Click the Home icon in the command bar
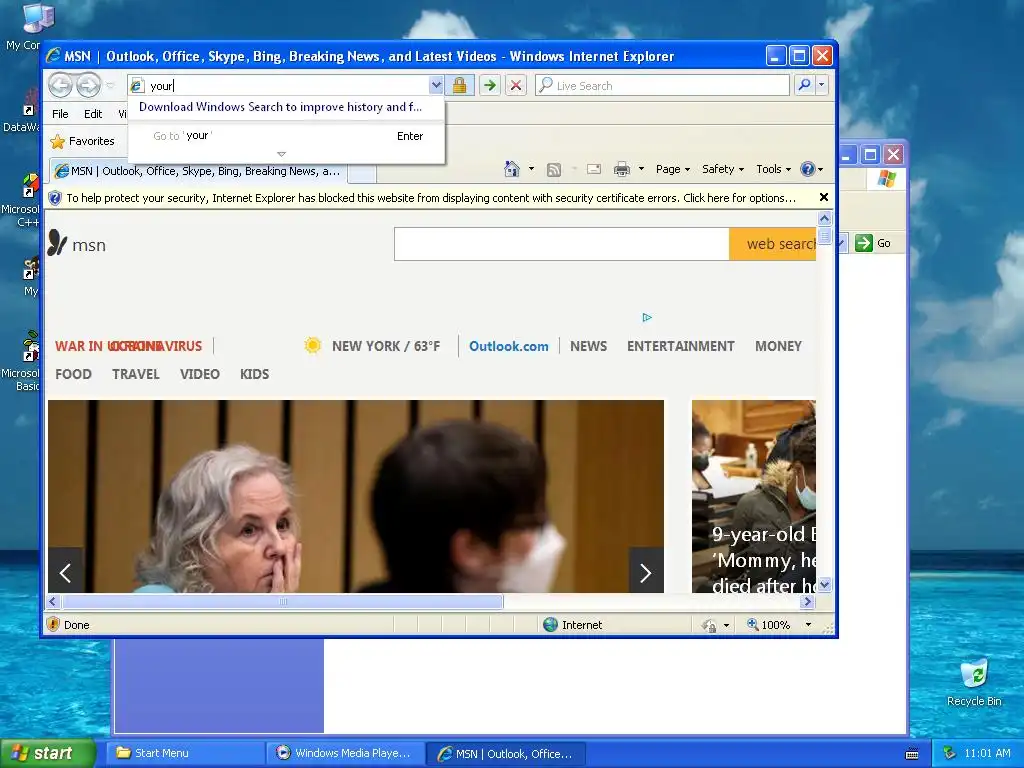 [x=511, y=169]
